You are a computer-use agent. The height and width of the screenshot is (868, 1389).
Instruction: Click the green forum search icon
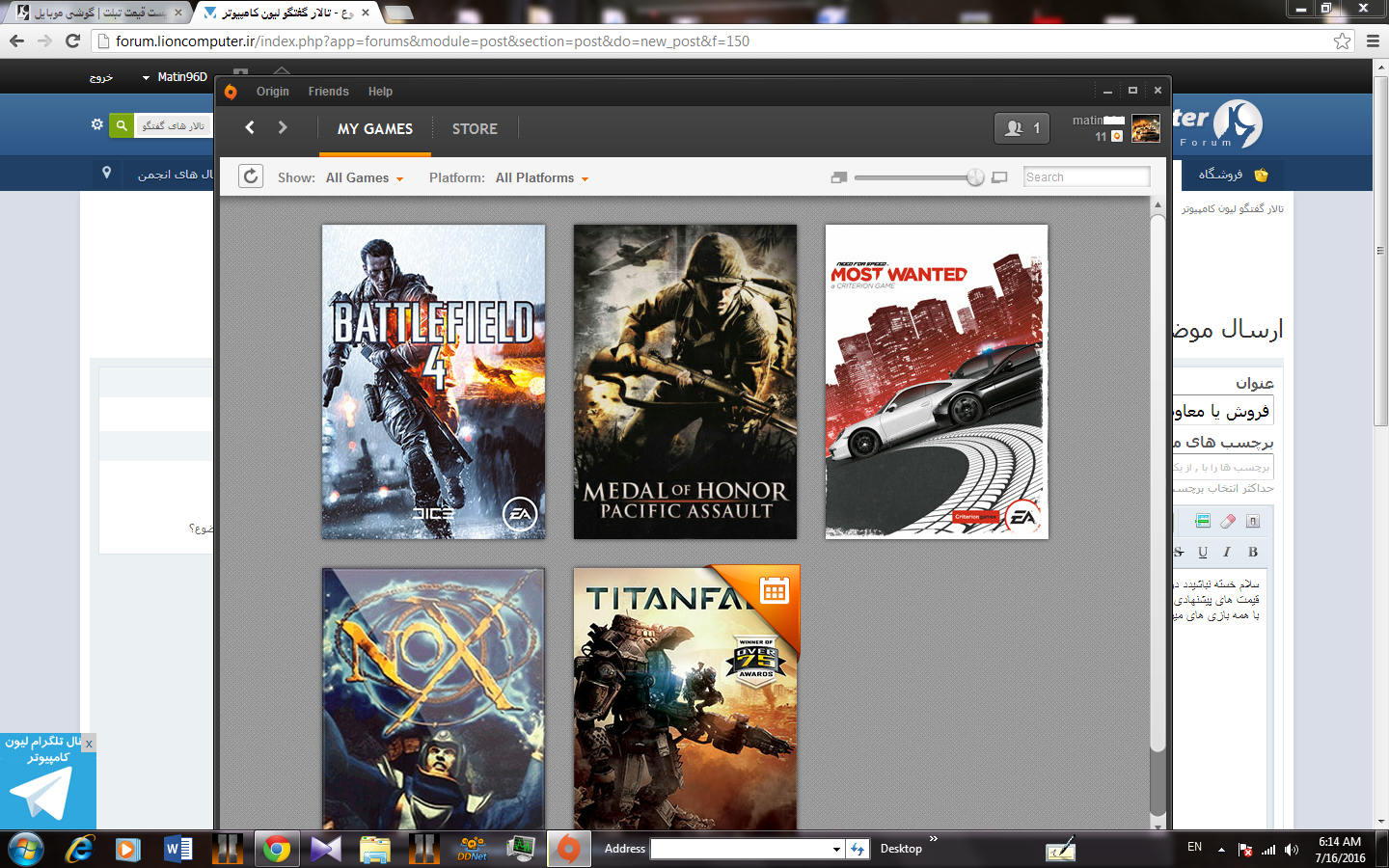122,125
